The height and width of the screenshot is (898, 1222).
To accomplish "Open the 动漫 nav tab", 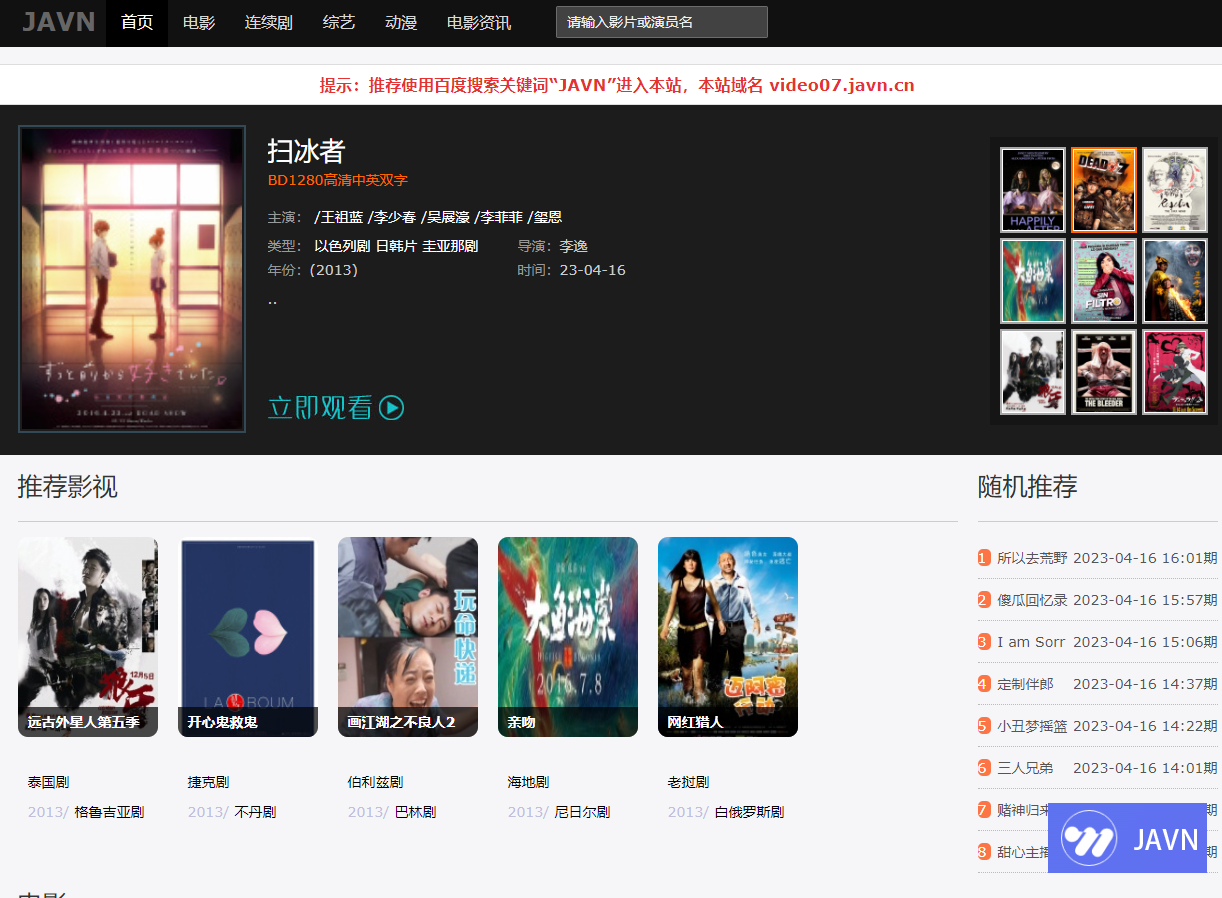I will 401,23.
